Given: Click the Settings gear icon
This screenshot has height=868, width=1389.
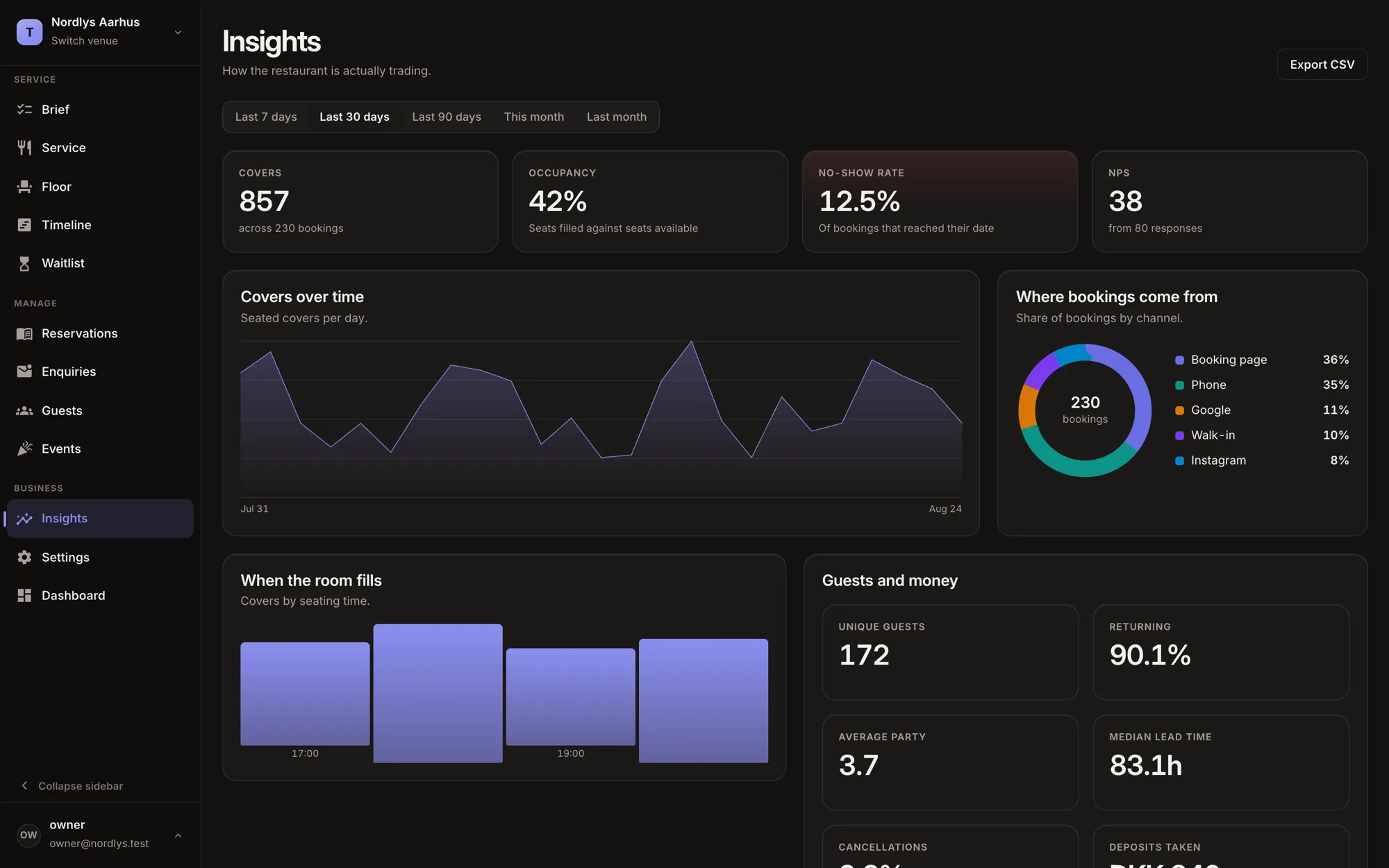Looking at the screenshot, I should point(24,557).
